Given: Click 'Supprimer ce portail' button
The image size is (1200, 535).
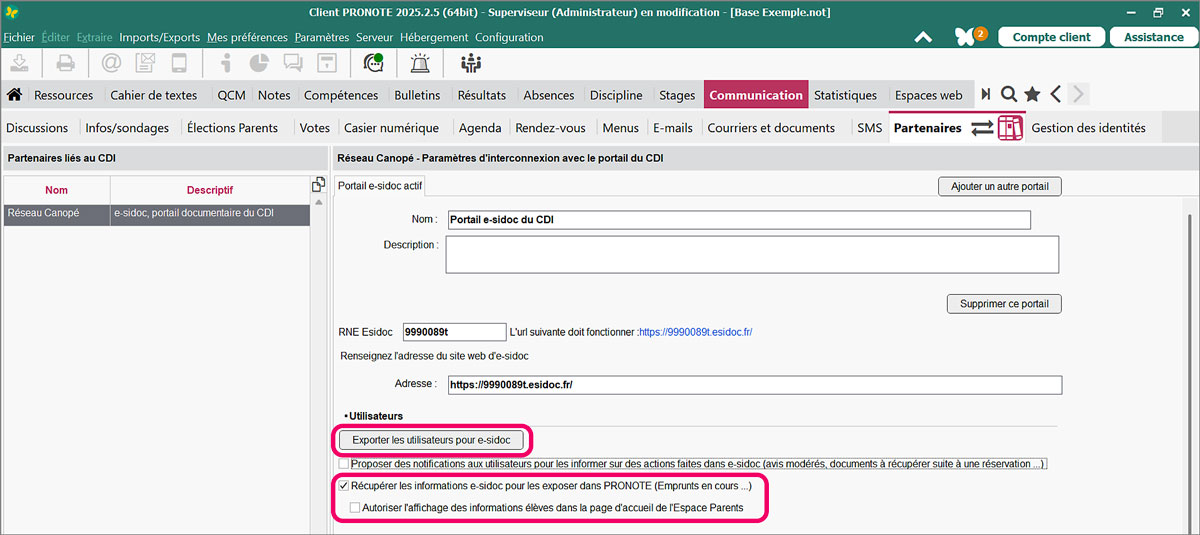Looking at the screenshot, I should (x=1004, y=303).
